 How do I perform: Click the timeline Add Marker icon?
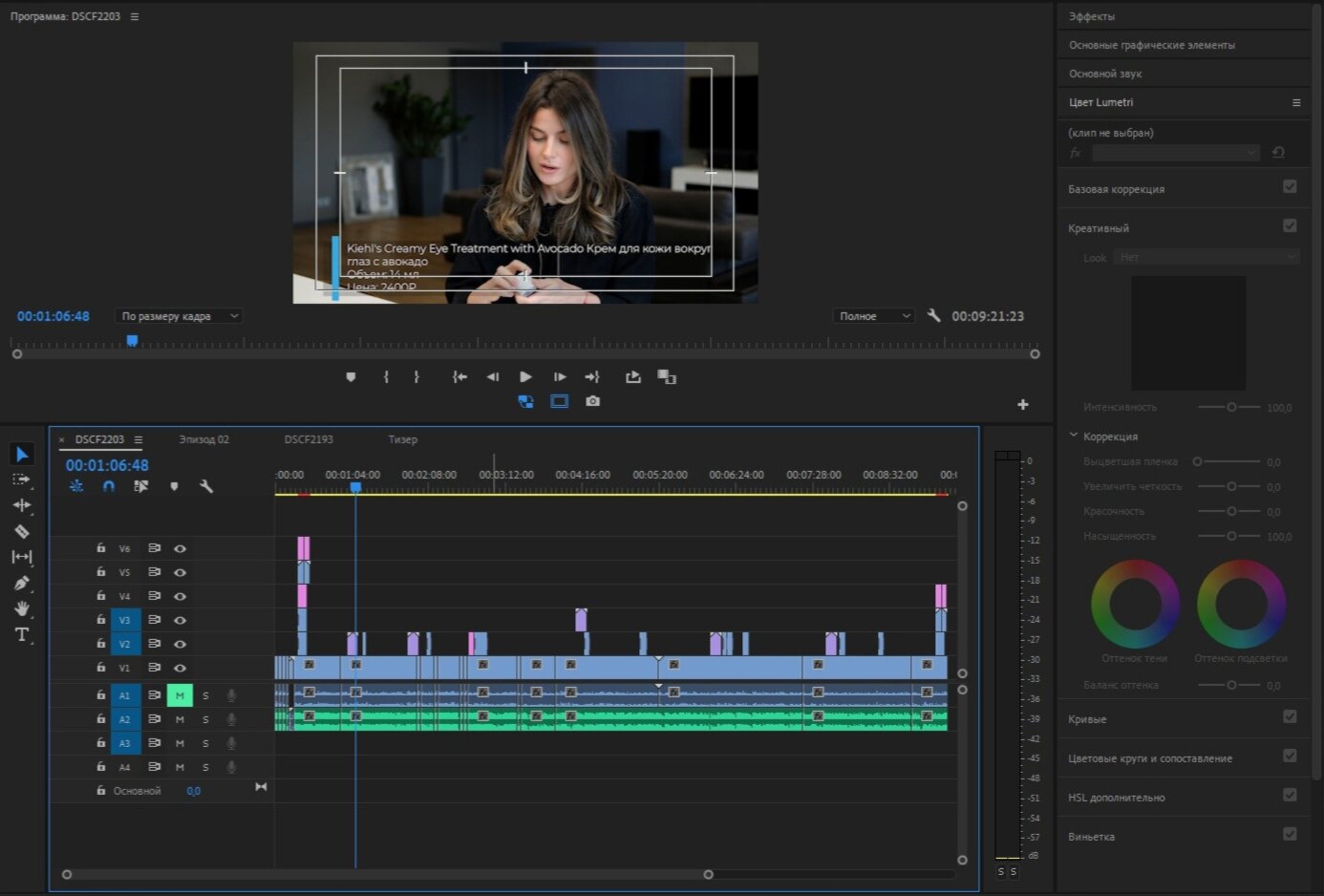point(174,486)
